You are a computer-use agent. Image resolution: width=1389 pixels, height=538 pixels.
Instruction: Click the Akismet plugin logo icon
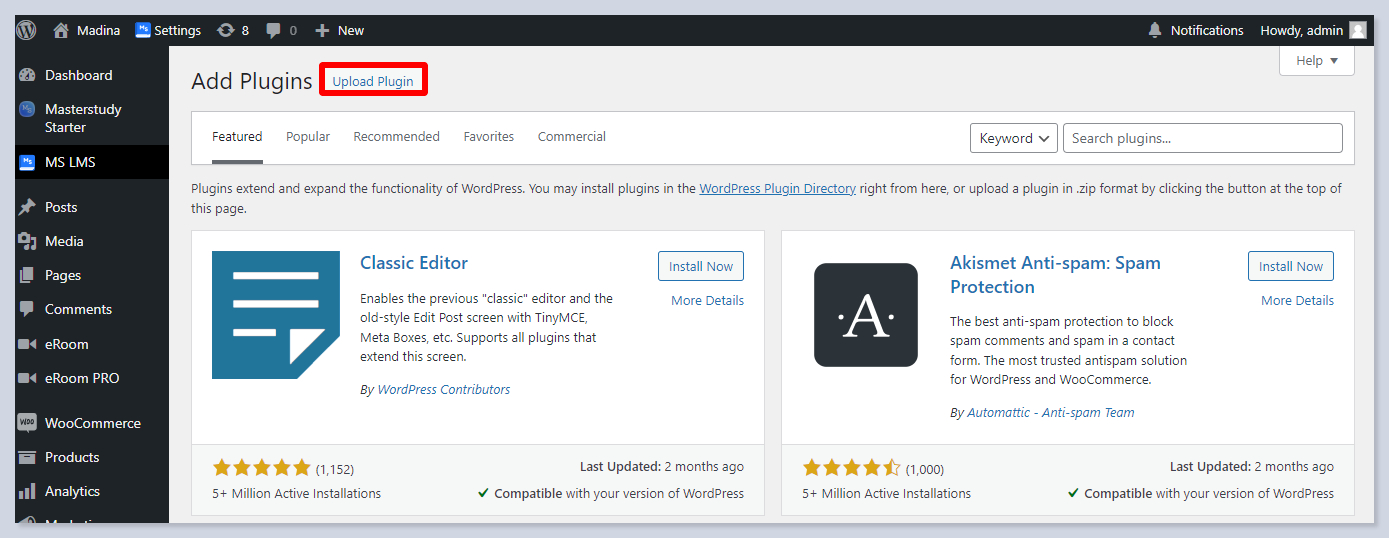pyautogui.click(x=865, y=315)
